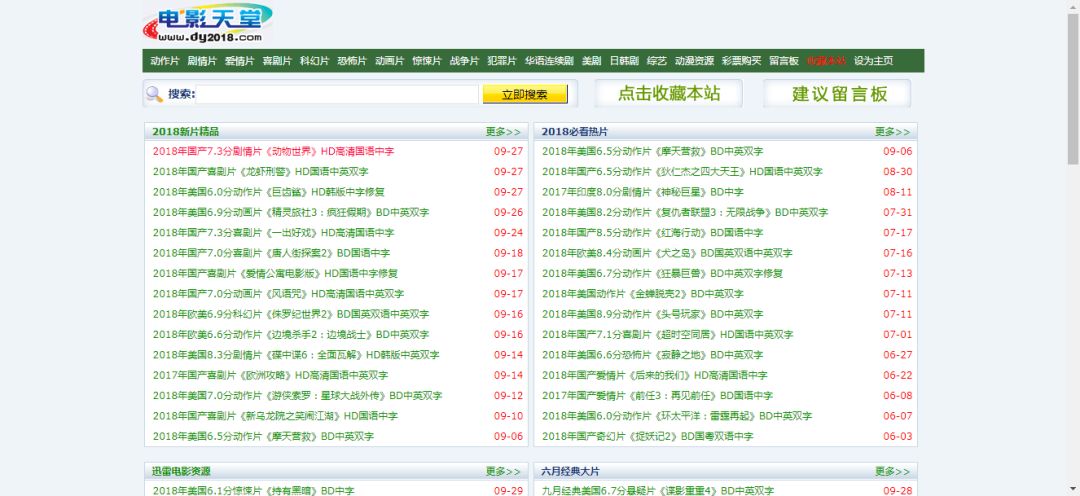Expand 更多>> for 迅雷电影资源
Screen dimensions: 1080x496
(x=503, y=471)
